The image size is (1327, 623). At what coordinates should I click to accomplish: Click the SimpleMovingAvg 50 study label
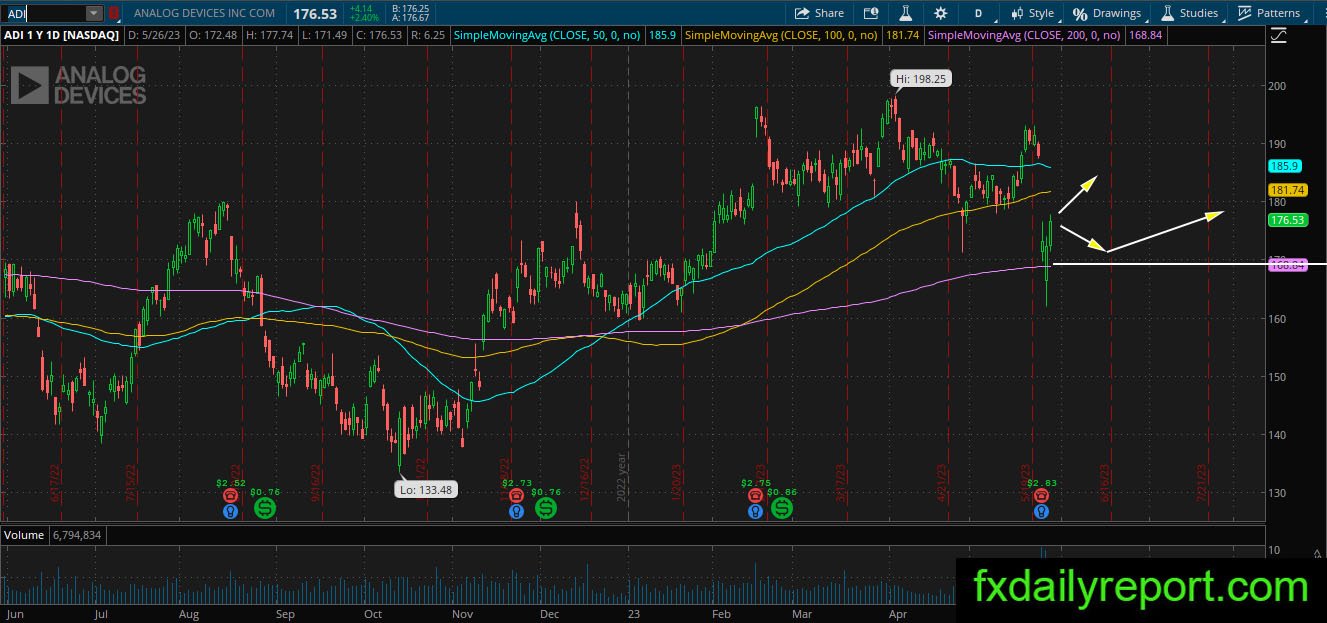pyautogui.click(x=548, y=35)
